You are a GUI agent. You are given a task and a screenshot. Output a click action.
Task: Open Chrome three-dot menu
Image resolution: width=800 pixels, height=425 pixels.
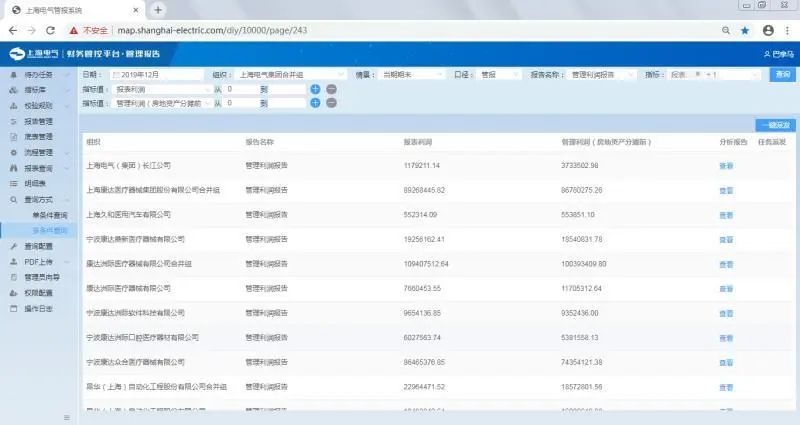787,30
